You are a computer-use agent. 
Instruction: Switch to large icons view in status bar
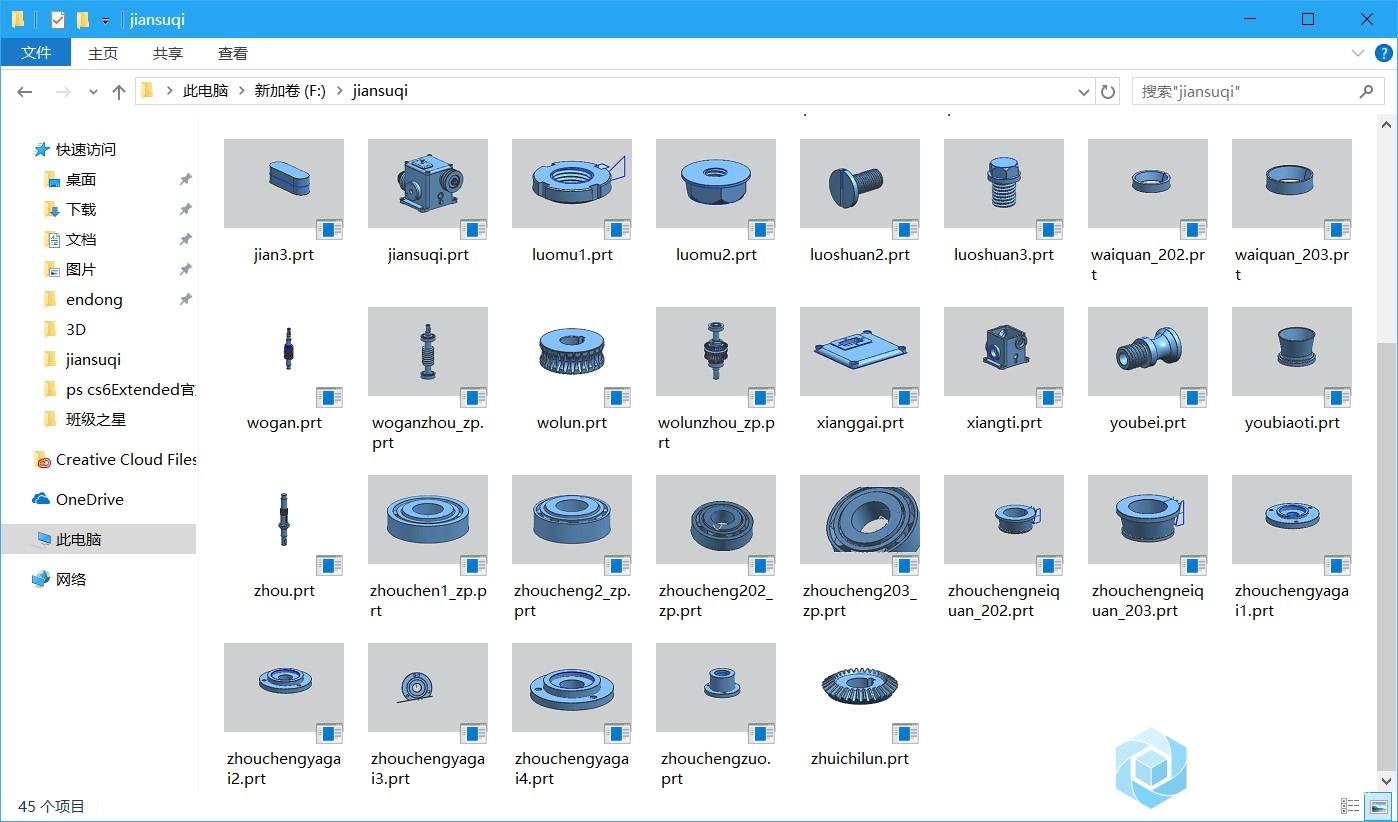point(1379,806)
